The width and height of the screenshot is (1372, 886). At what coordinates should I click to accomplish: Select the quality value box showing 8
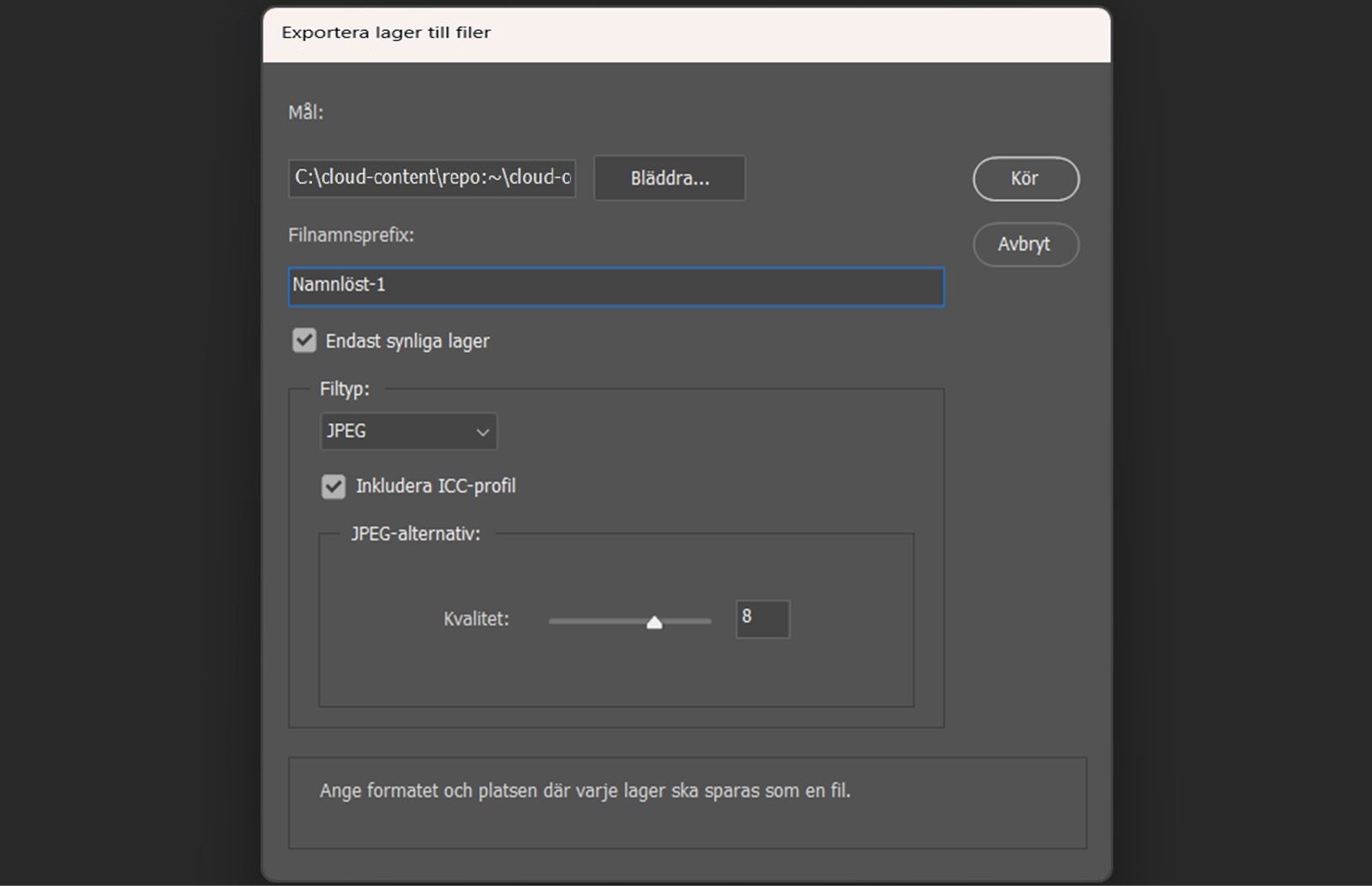pos(762,619)
